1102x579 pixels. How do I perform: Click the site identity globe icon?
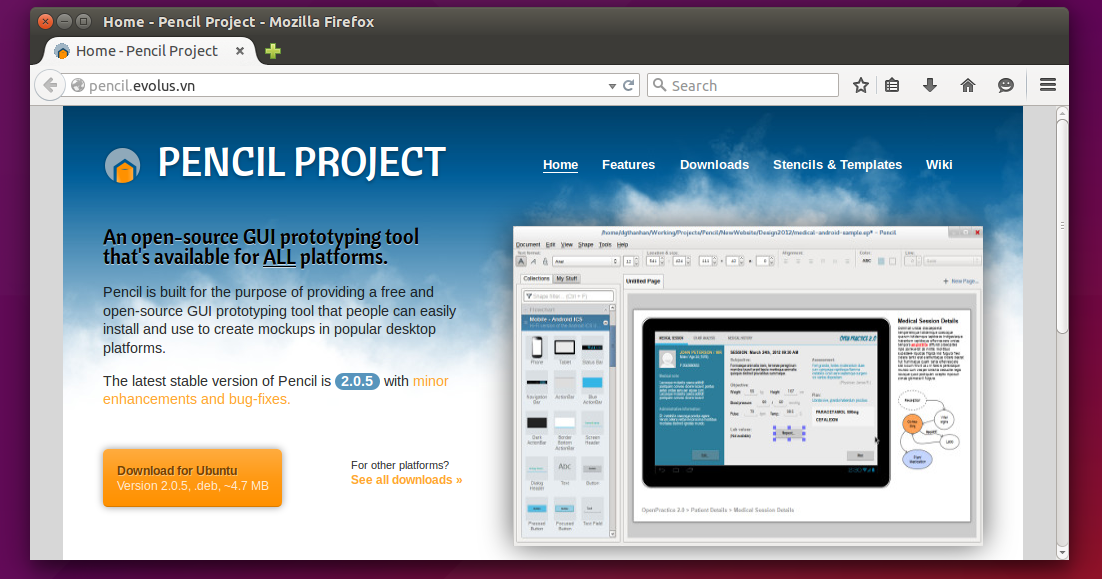(78, 86)
